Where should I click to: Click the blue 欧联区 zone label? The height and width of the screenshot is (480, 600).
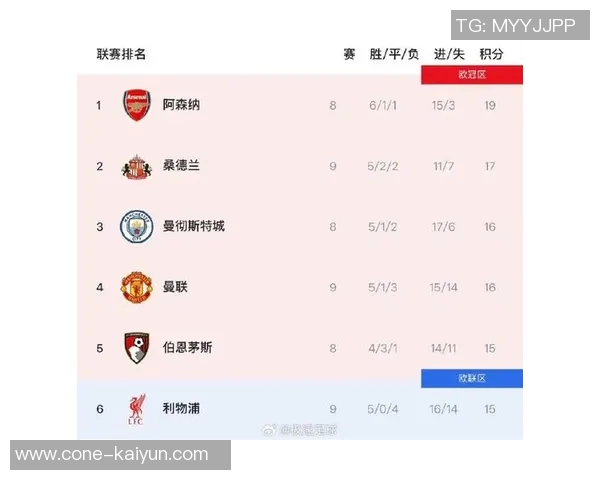pos(472,378)
